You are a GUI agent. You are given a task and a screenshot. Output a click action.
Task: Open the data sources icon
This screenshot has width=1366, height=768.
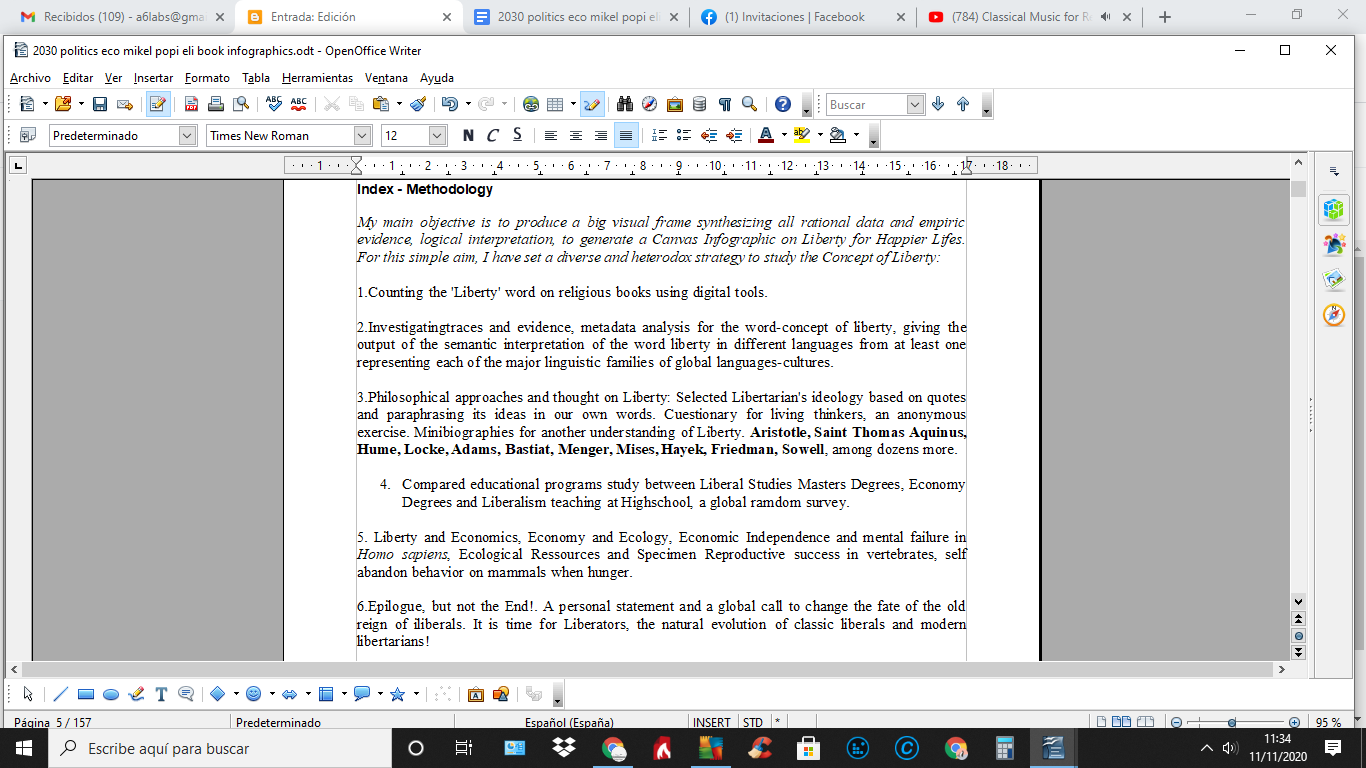699,104
